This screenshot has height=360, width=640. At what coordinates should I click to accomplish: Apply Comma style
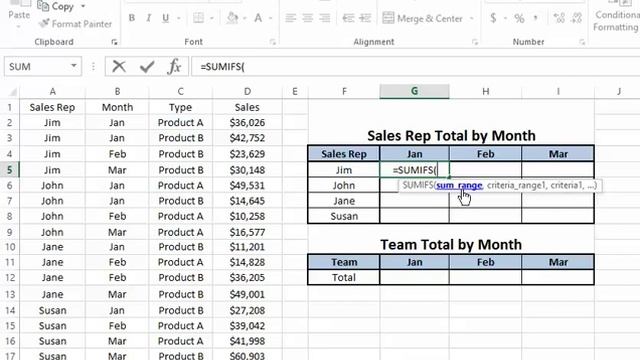coord(536,18)
